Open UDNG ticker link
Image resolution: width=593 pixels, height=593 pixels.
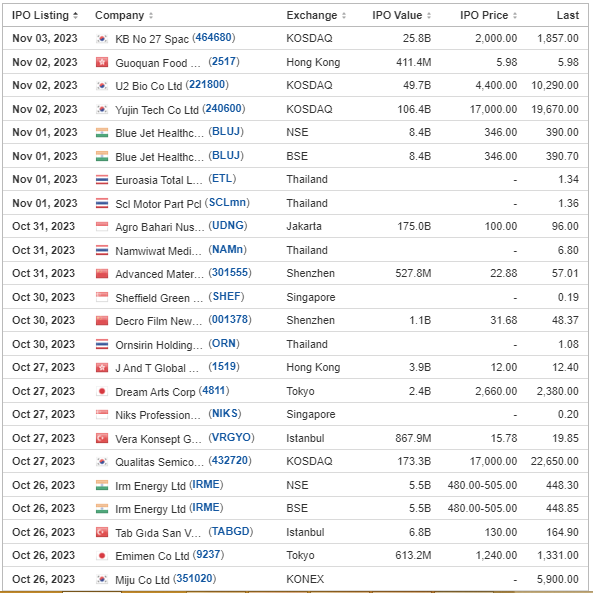[228, 225]
